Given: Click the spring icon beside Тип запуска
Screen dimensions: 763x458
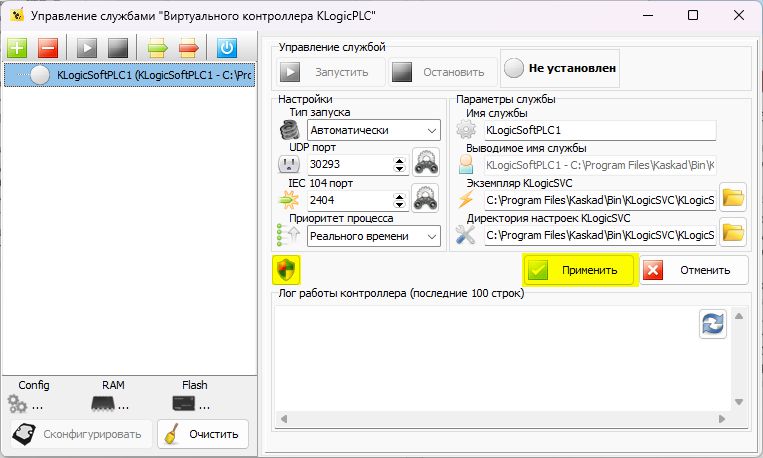Looking at the screenshot, I should tap(290, 130).
